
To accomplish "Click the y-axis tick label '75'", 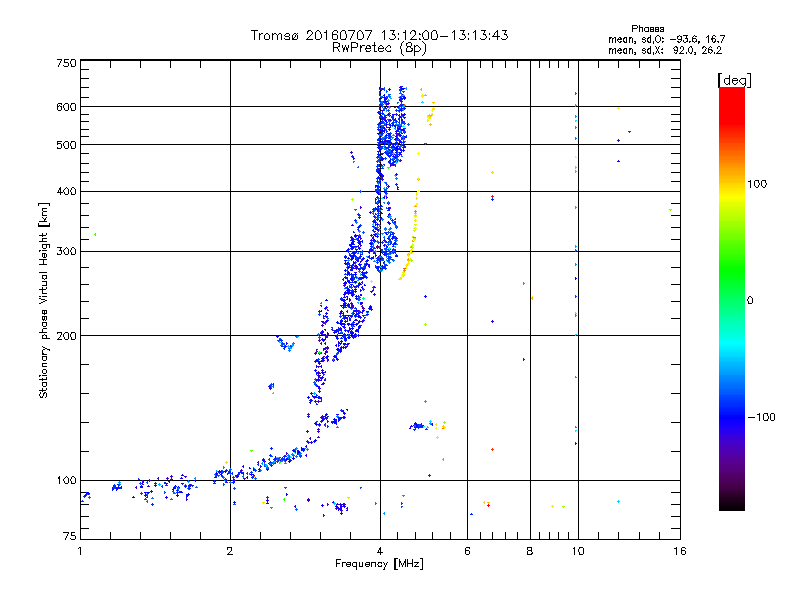I will [70, 536].
